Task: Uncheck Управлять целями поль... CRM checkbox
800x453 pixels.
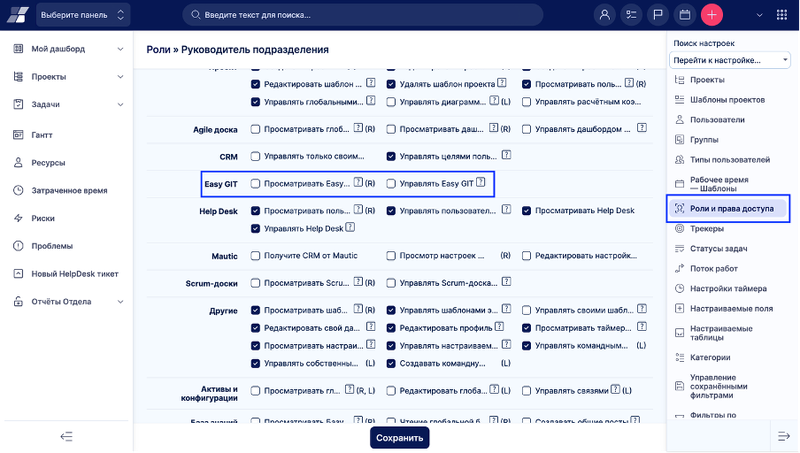Action: pos(391,156)
